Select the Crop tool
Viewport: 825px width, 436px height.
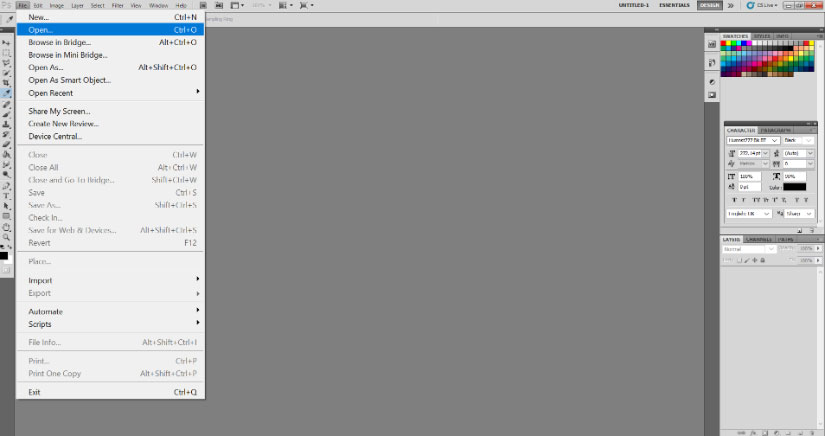tap(6, 82)
